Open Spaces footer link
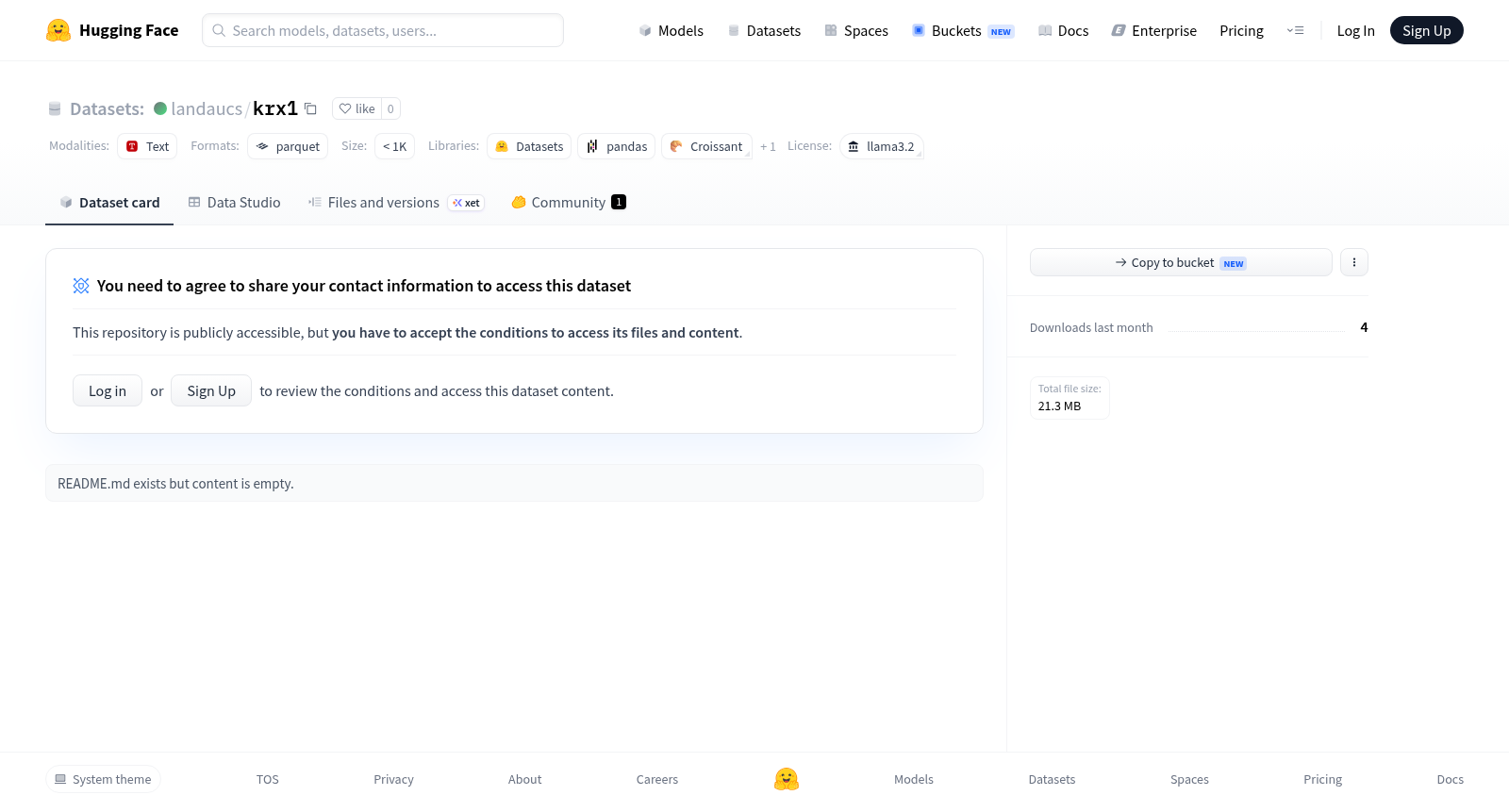1509x812 pixels. click(1189, 779)
